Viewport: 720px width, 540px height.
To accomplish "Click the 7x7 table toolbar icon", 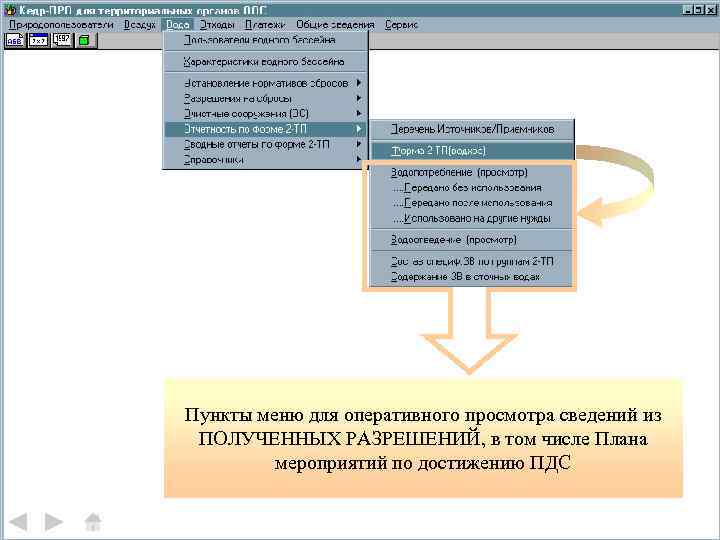I will [38, 40].
